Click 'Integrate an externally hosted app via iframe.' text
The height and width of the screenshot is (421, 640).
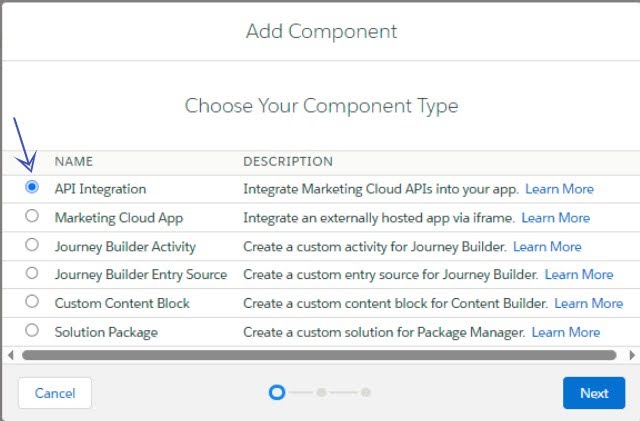click(x=379, y=218)
